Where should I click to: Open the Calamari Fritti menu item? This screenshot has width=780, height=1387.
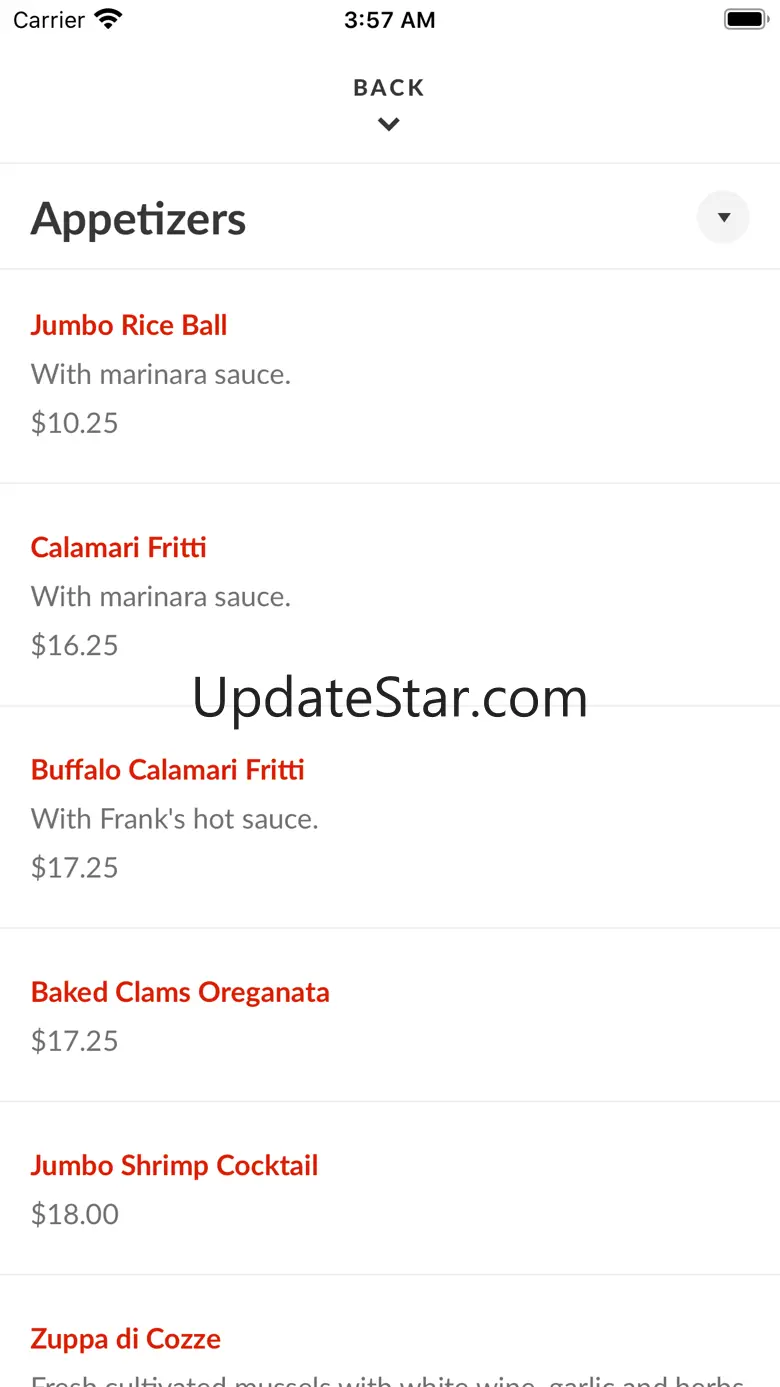119,547
